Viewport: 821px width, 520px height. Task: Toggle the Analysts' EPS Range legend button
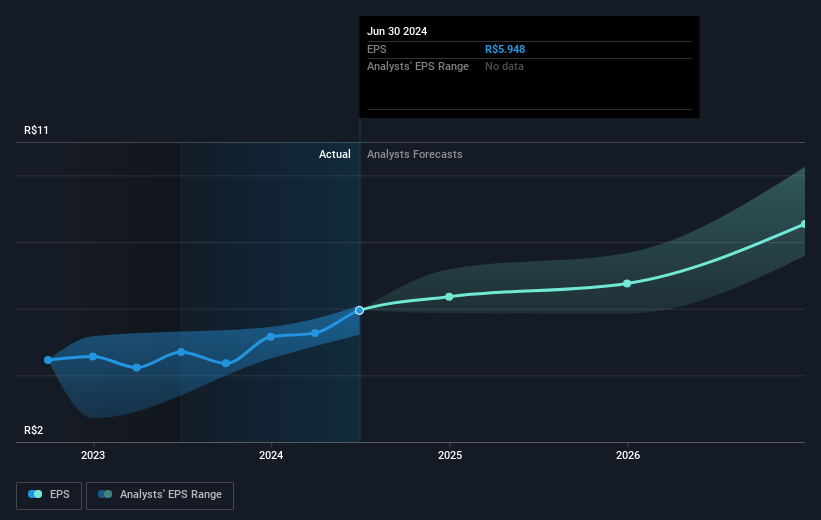[x=160, y=495]
